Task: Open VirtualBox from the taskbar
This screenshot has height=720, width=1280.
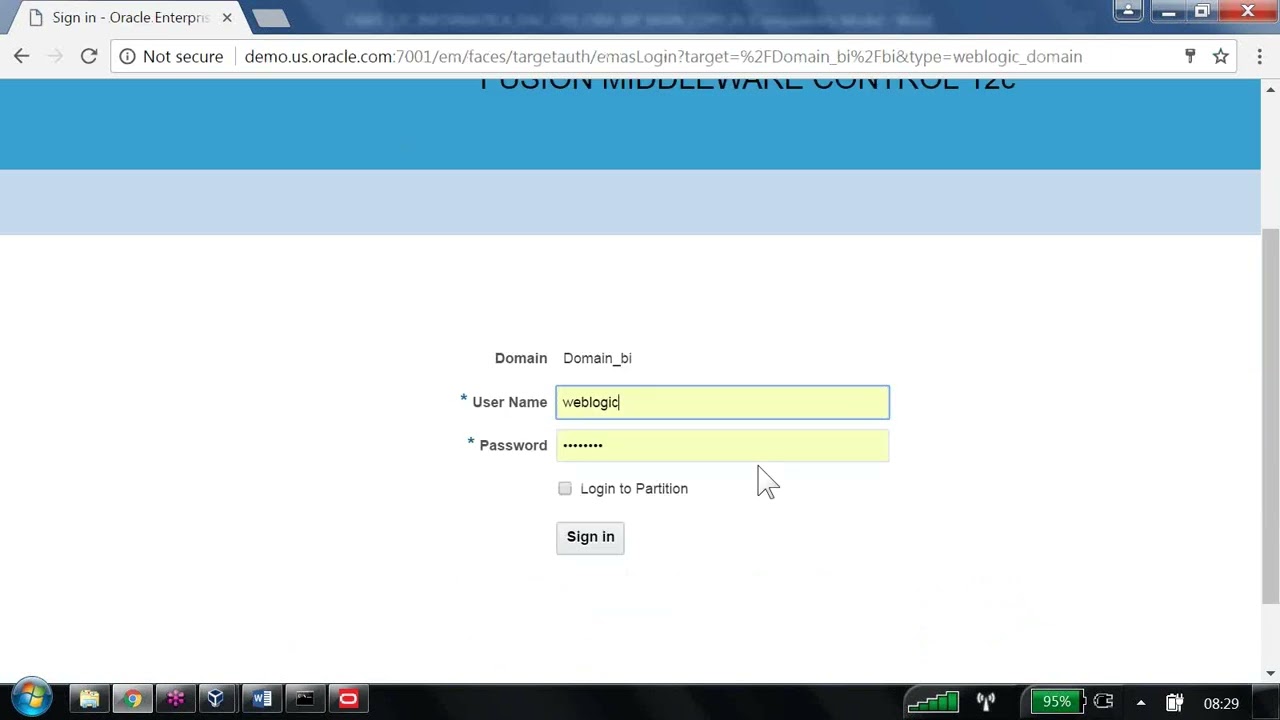Action: point(216,699)
